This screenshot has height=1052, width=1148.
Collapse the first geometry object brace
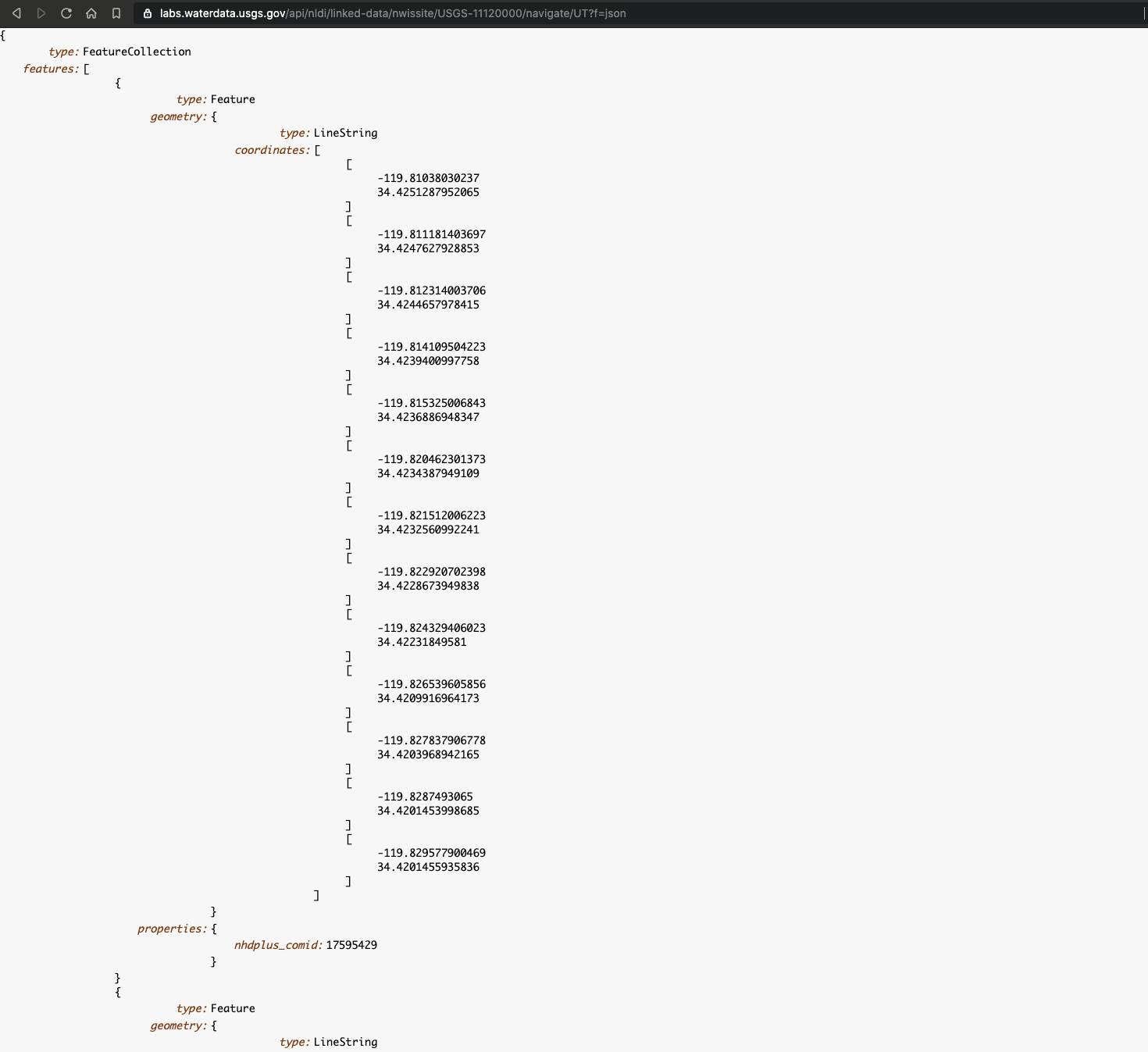214,116
